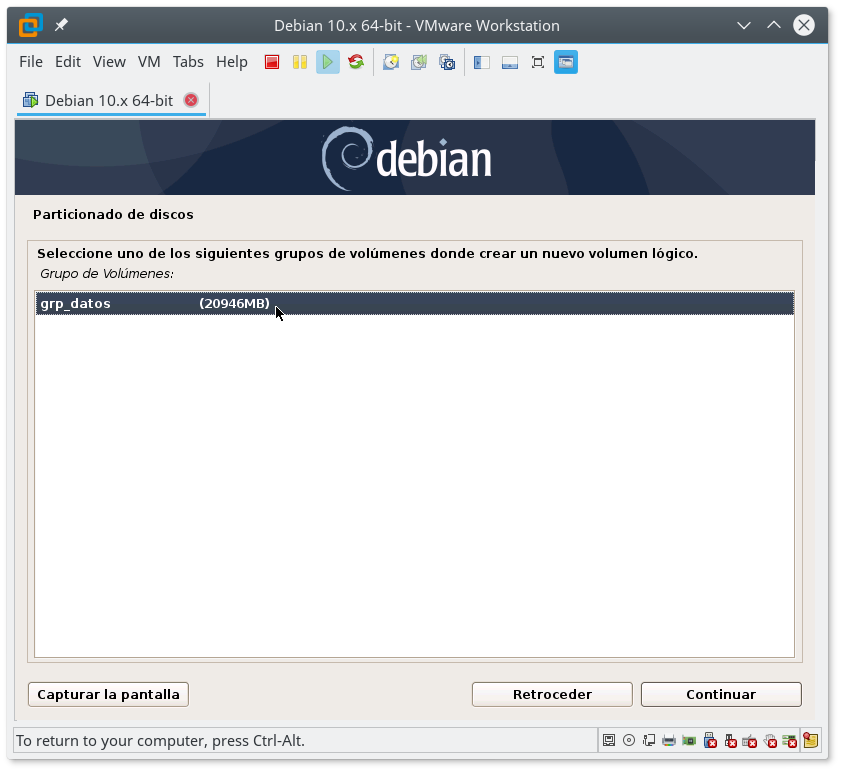
Task: Toggle the library sidebar panel icon
Action: [482, 62]
